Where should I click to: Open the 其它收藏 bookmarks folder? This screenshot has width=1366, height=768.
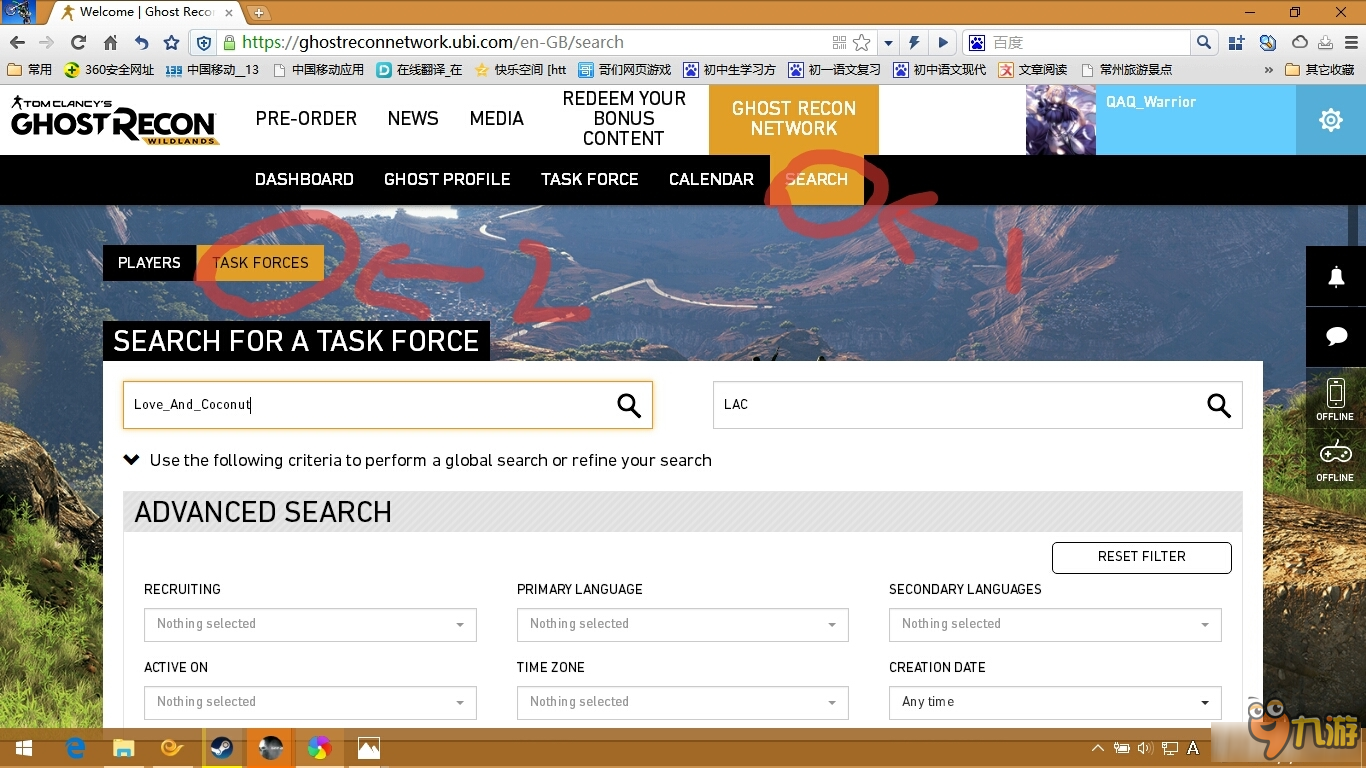(1320, 70)
